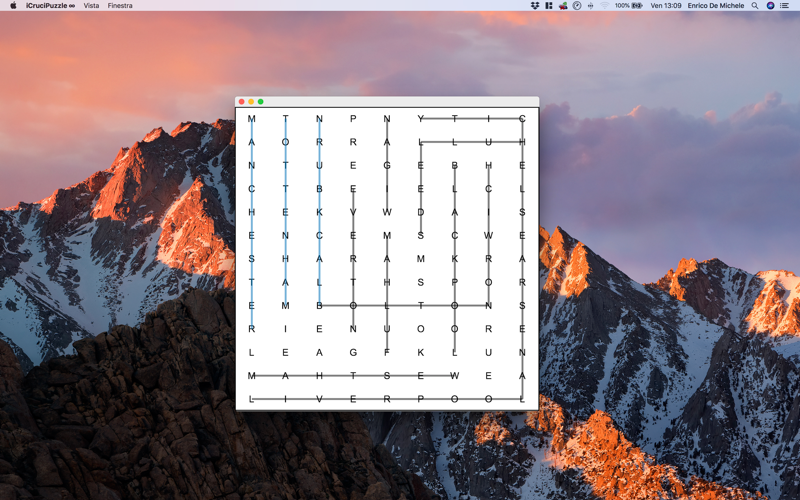Click the Ven 13:09 clock
The width and height of the screenshot is (800, 500).
click(x=666, y=6)
